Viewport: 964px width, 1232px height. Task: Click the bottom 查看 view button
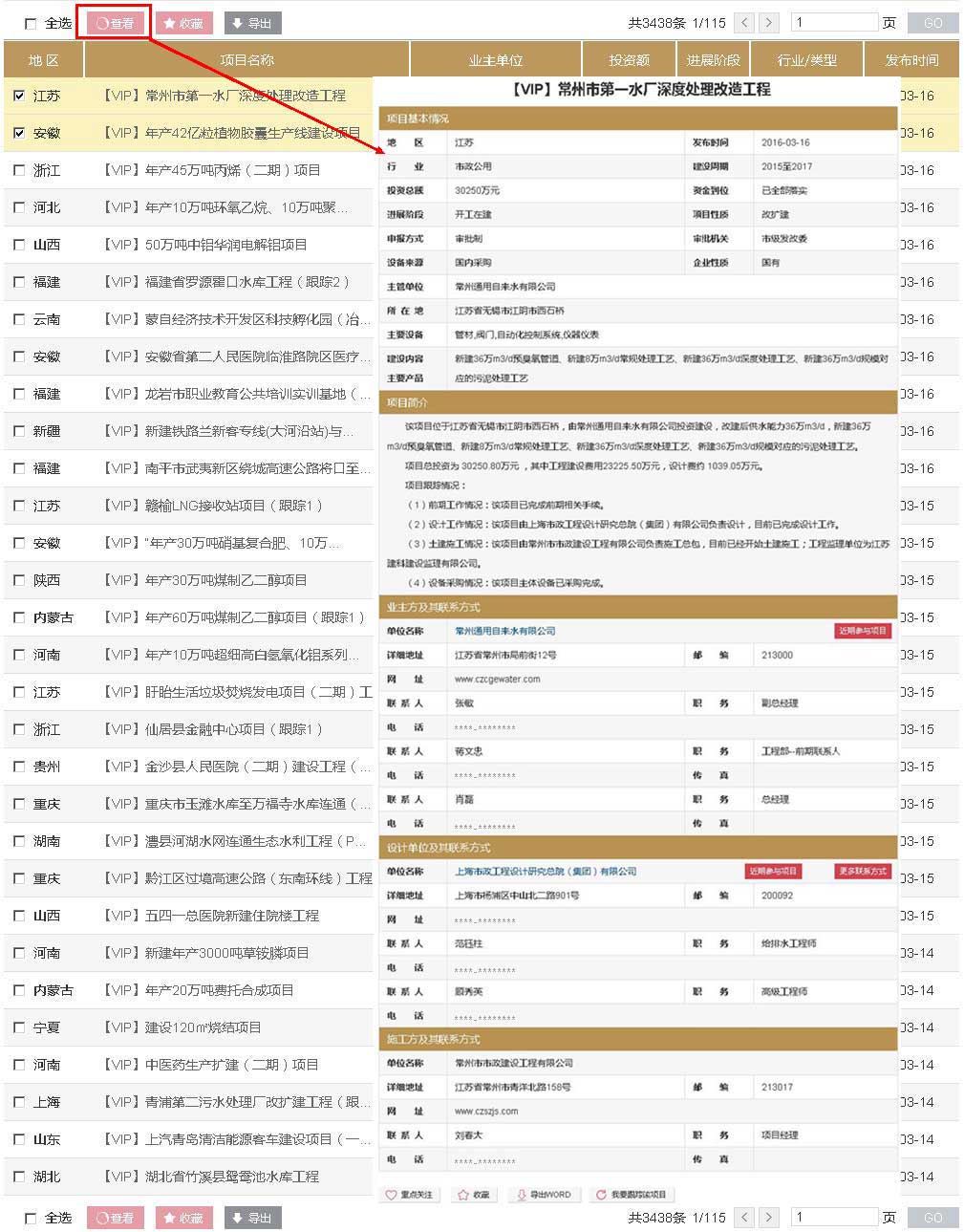click(x=115, y=1218)
